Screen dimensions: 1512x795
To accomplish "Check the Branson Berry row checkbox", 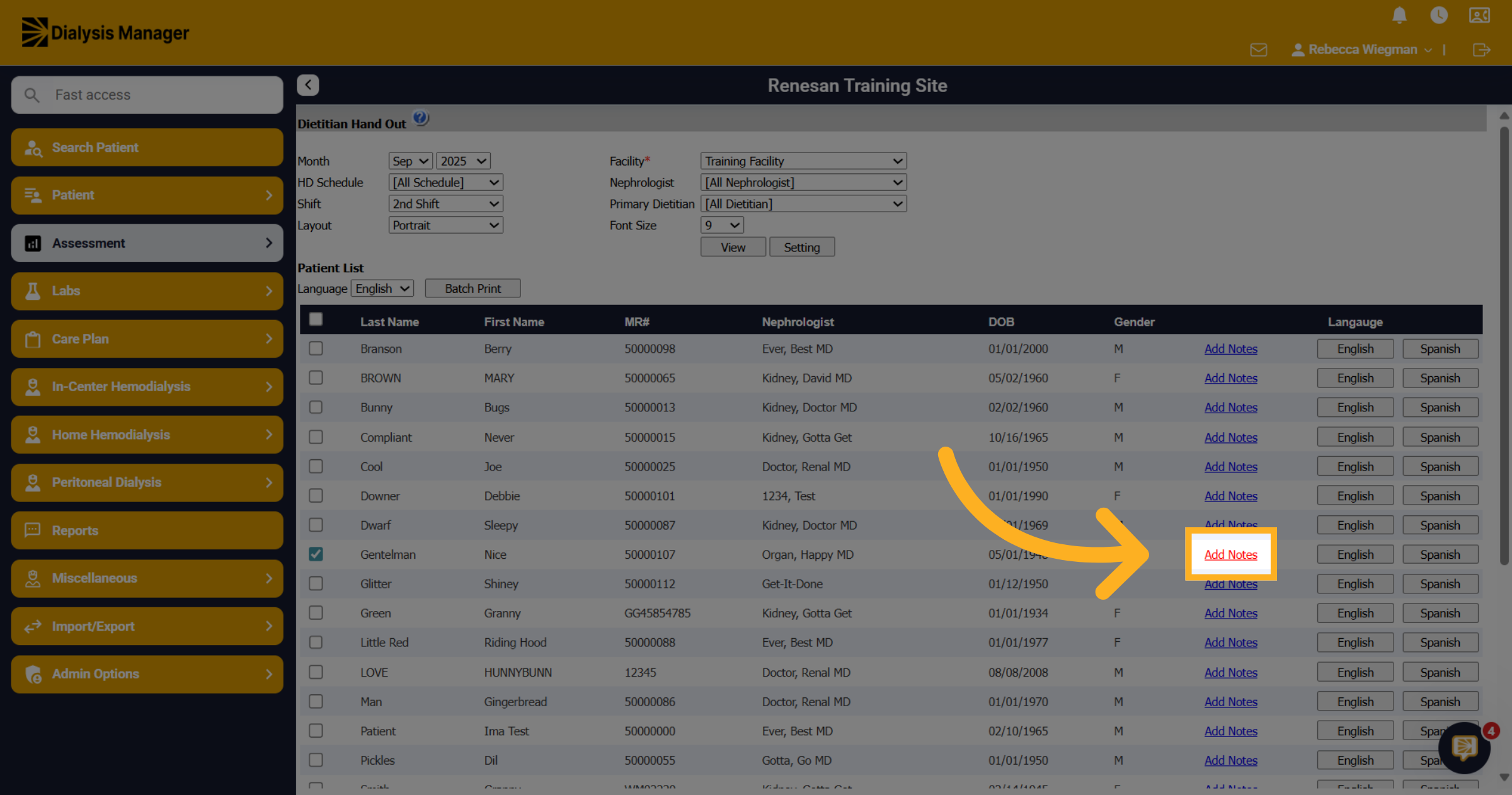I will point(316,348).
